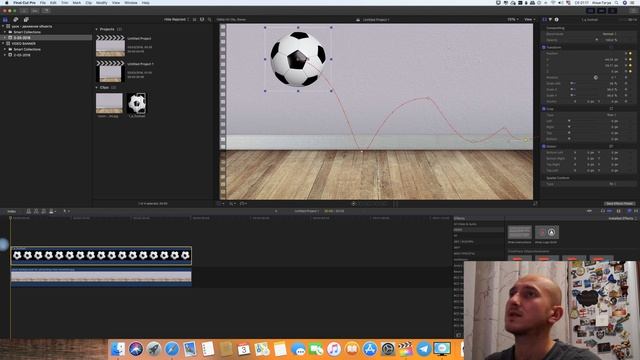Click the viewer fullscreen icon
The height and width of the screenshot is (360, 640).
535,203
